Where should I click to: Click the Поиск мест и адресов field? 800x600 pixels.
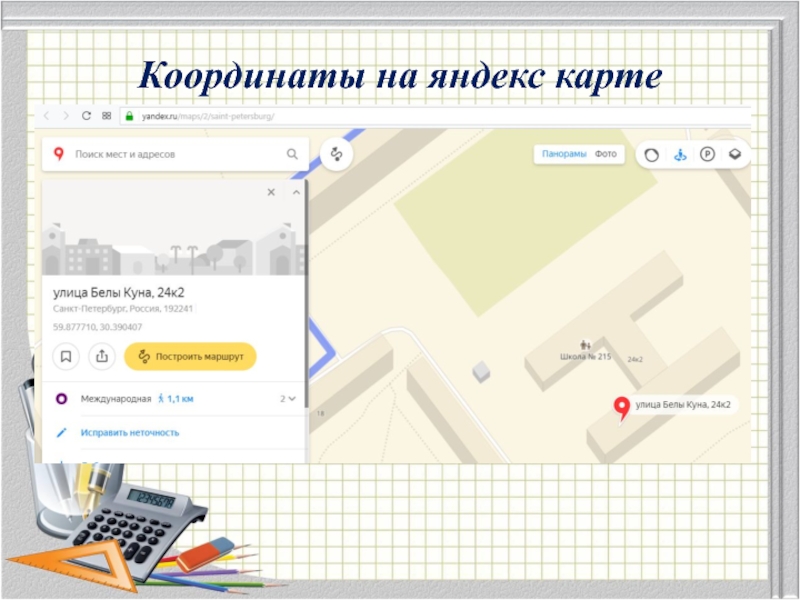coord(170,154)
